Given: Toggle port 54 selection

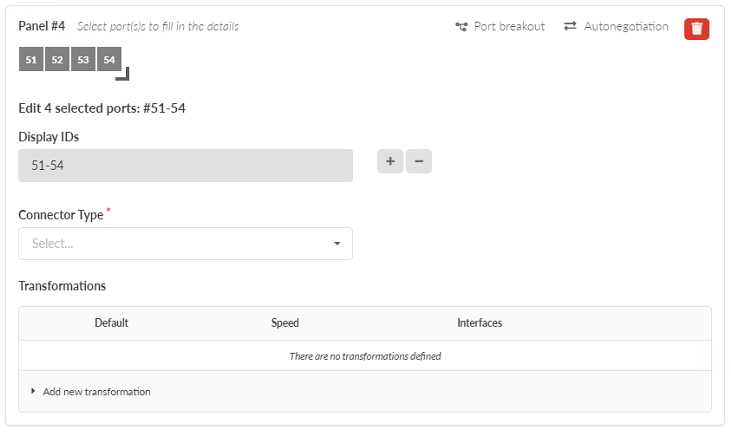Looking at the screenshot, I should pyautogui.click(x=109, y=60).
